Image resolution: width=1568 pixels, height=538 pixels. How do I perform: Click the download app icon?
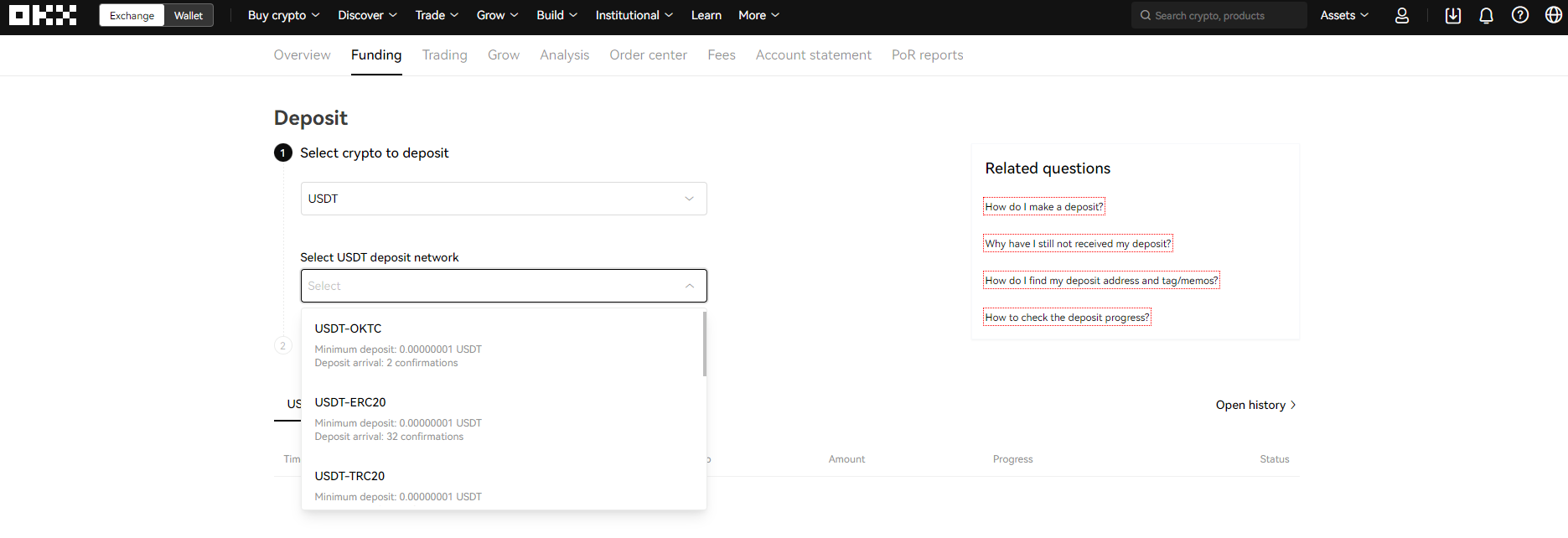click(x=1453, y=16)
